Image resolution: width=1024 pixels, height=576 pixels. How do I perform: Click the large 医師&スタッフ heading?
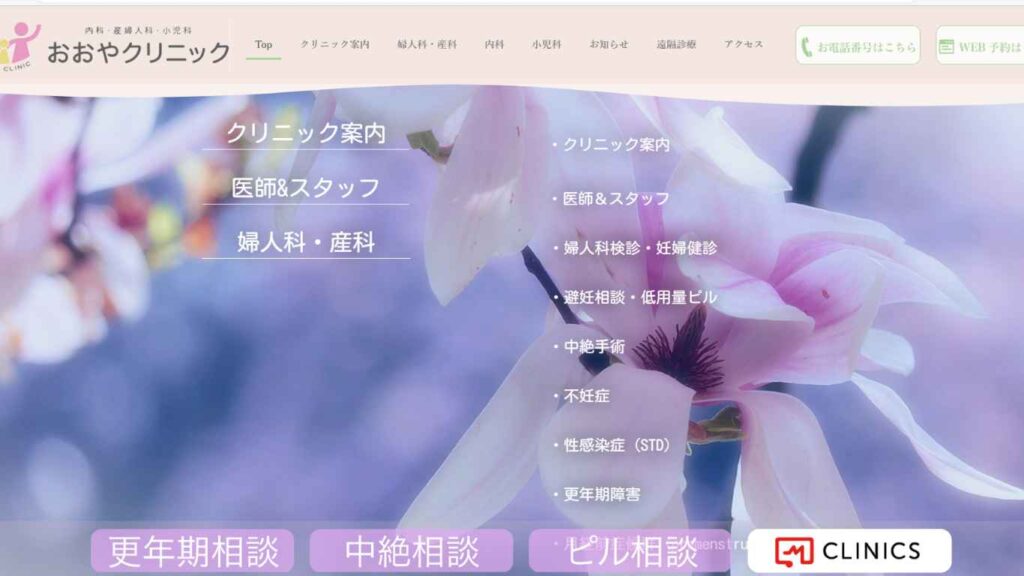[x=306, y=188]
